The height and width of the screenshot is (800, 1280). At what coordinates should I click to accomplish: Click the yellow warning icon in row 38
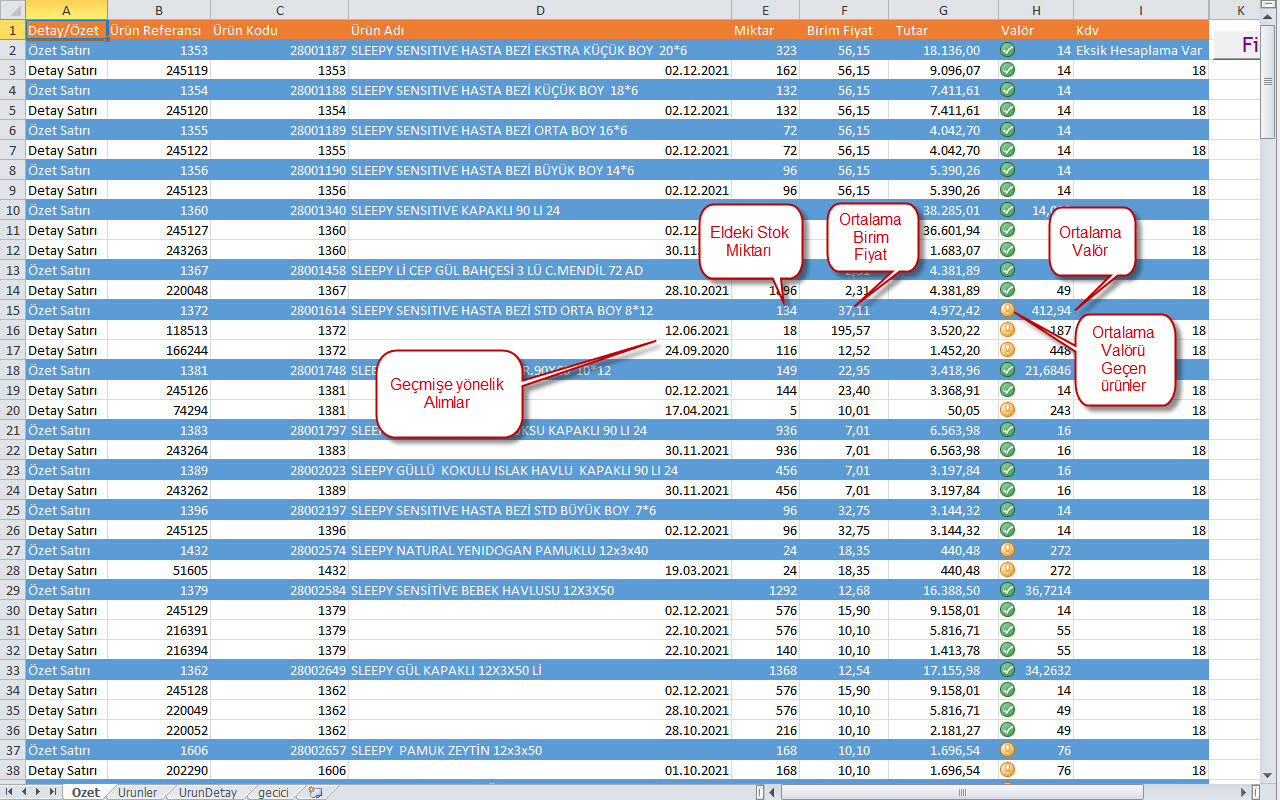(x=1007, y=770)
